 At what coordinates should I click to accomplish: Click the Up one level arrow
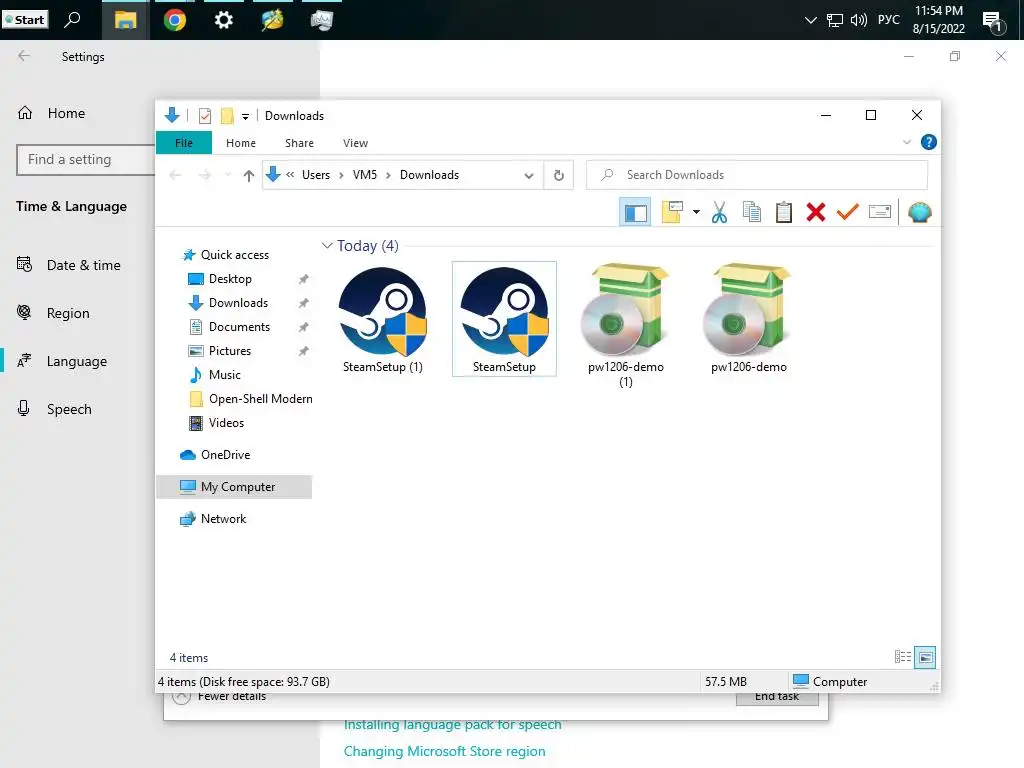[x=248, y=175]
